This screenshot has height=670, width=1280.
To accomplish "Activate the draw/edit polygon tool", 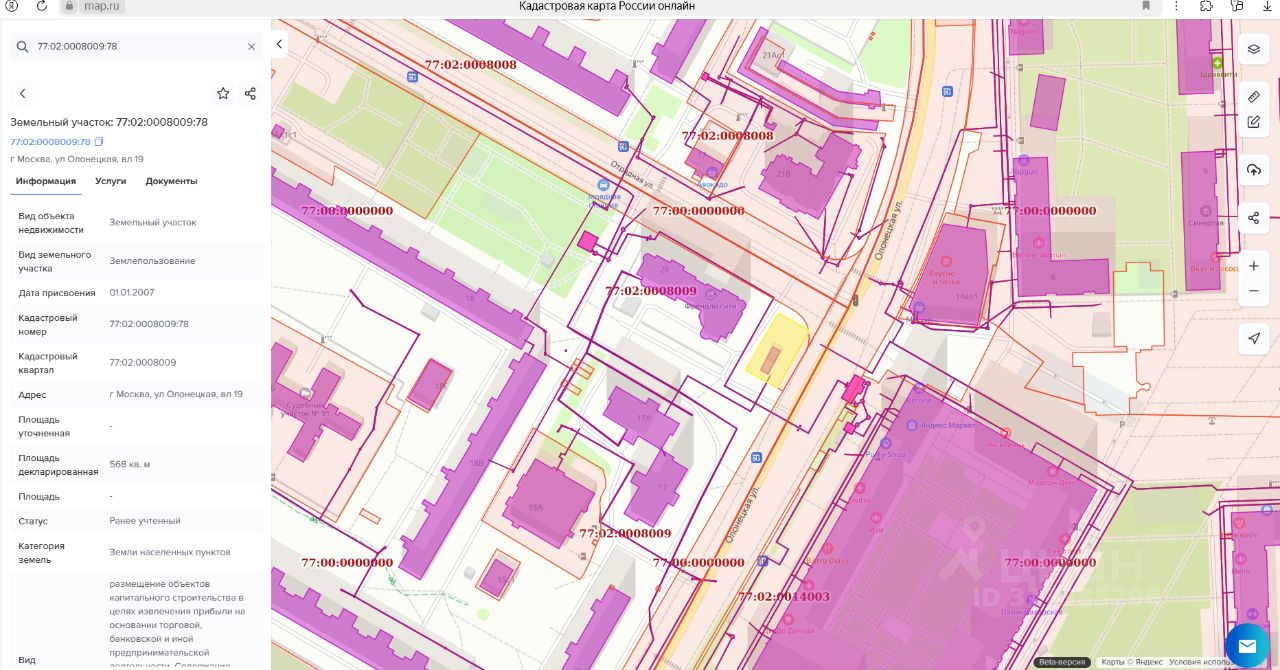I will [1254, 122].
